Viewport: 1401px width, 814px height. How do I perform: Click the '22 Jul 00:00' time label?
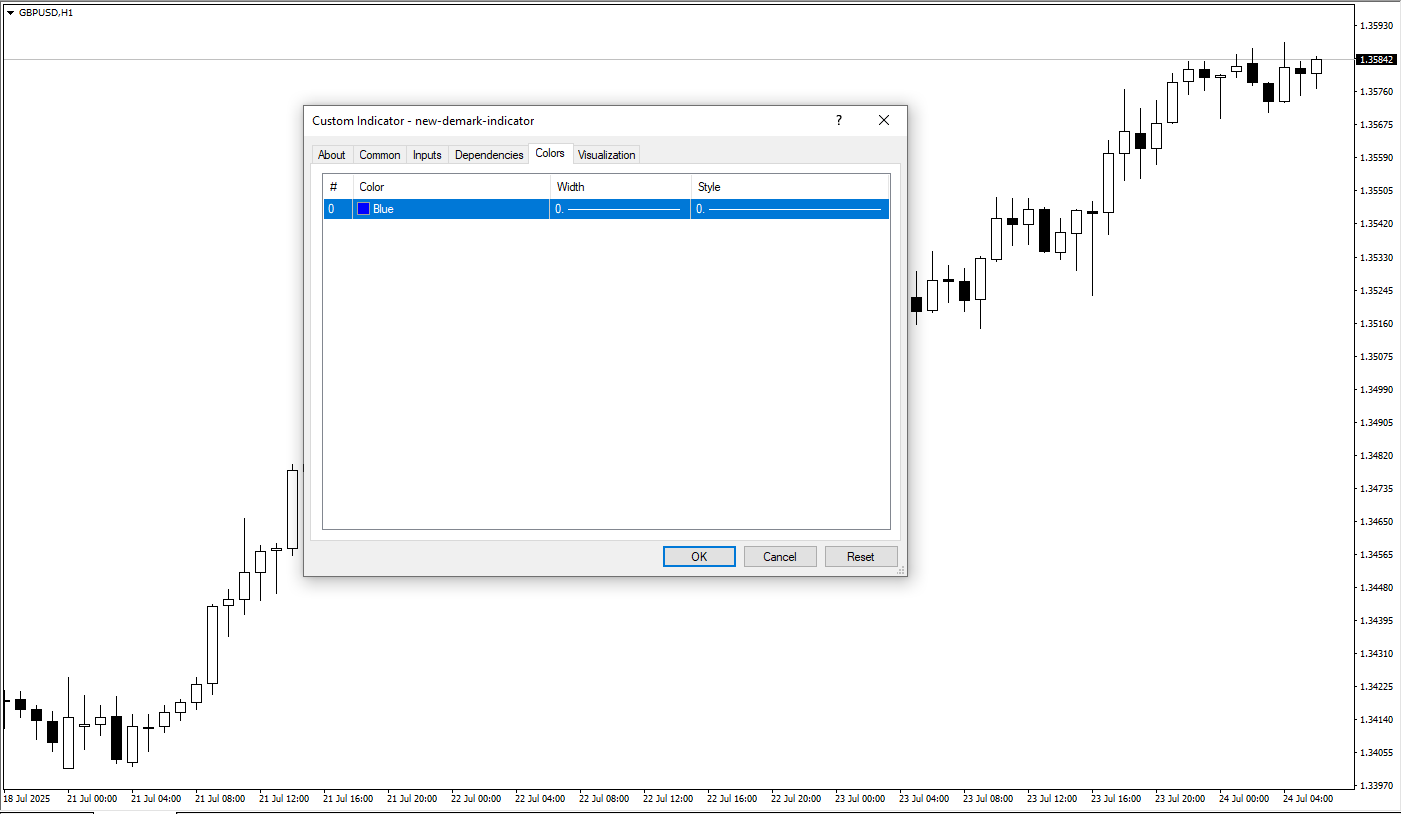[476, 799]
